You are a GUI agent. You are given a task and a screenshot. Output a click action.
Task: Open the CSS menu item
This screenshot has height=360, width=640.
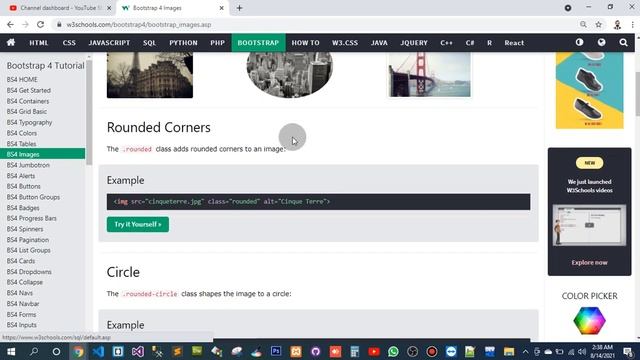coord(69,42)
